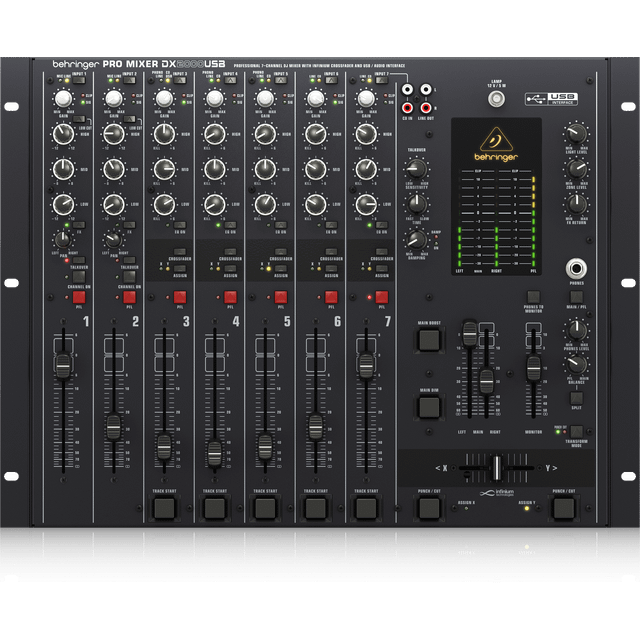Click the channel 6 LOW EQ knob
The image size is (640, 640).
point(316,204)
